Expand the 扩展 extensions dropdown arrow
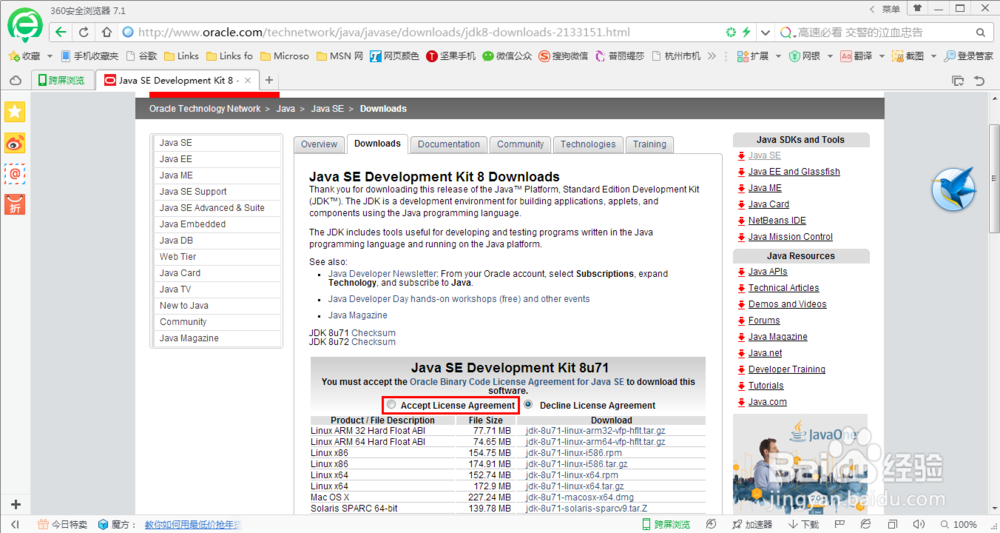 tap(777, 56)
